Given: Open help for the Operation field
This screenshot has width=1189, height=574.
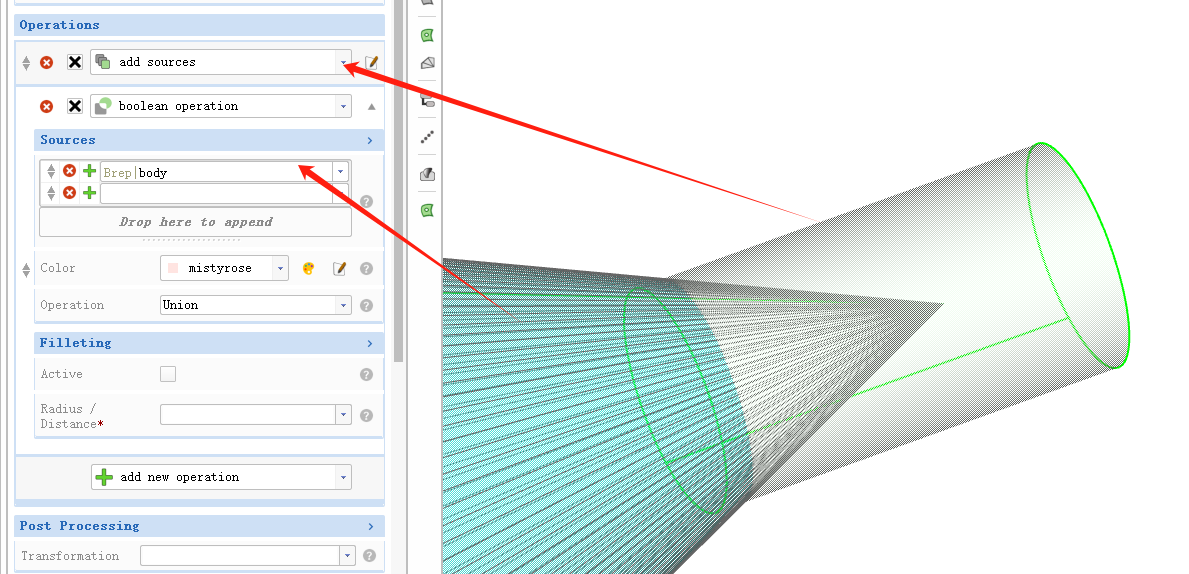Looking at the screenshot, I should 366,306.
